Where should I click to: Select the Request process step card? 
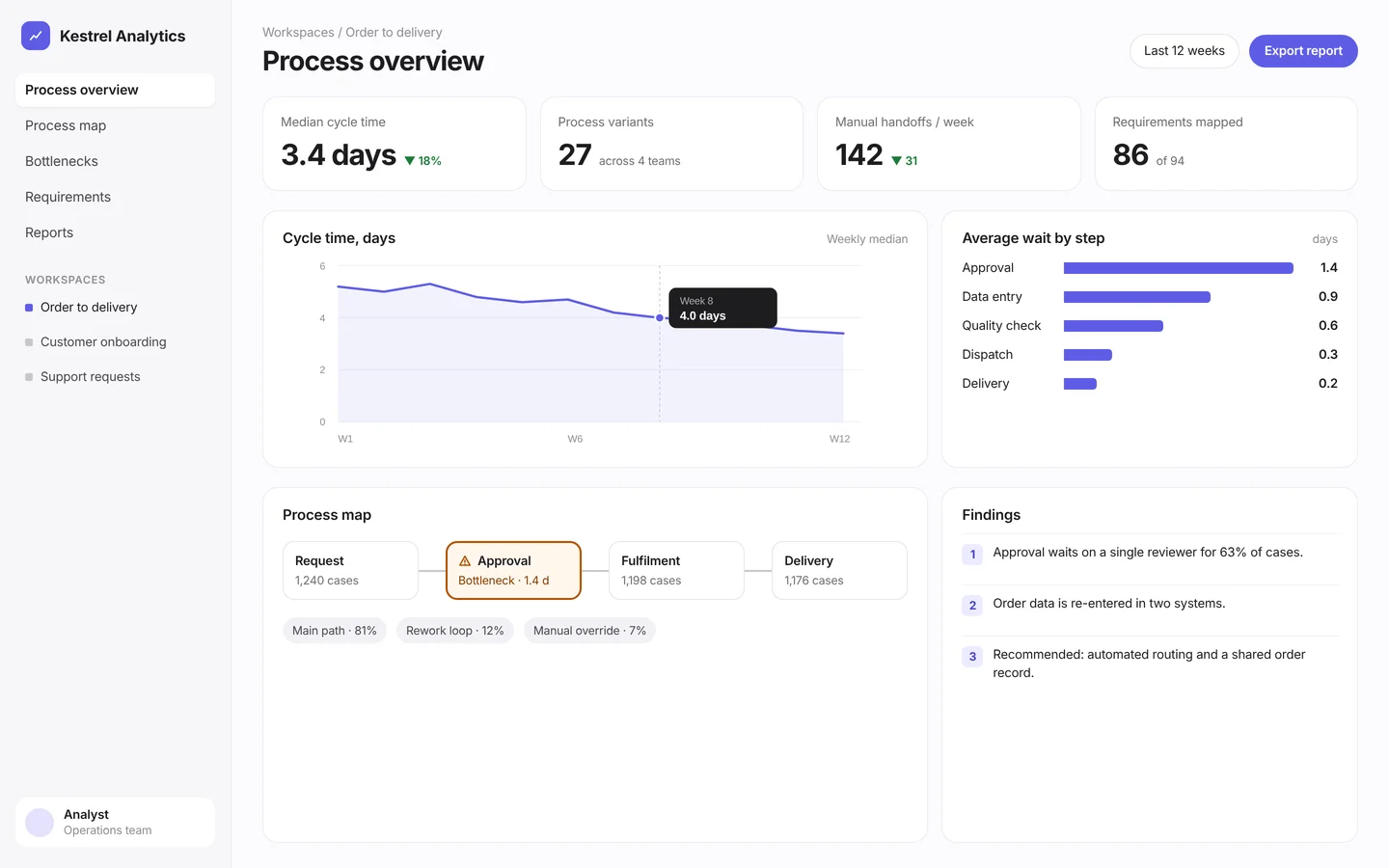(x=350, y=571)
